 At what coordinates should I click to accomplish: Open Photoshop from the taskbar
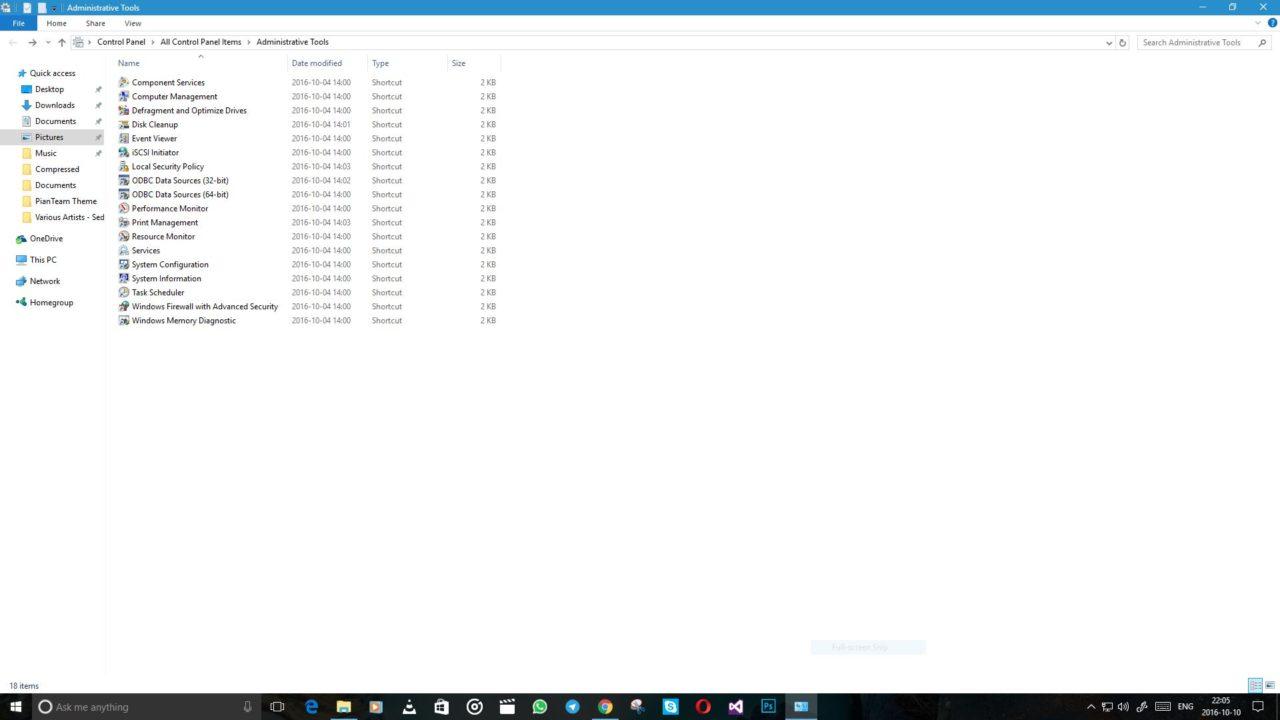[768, 706]
